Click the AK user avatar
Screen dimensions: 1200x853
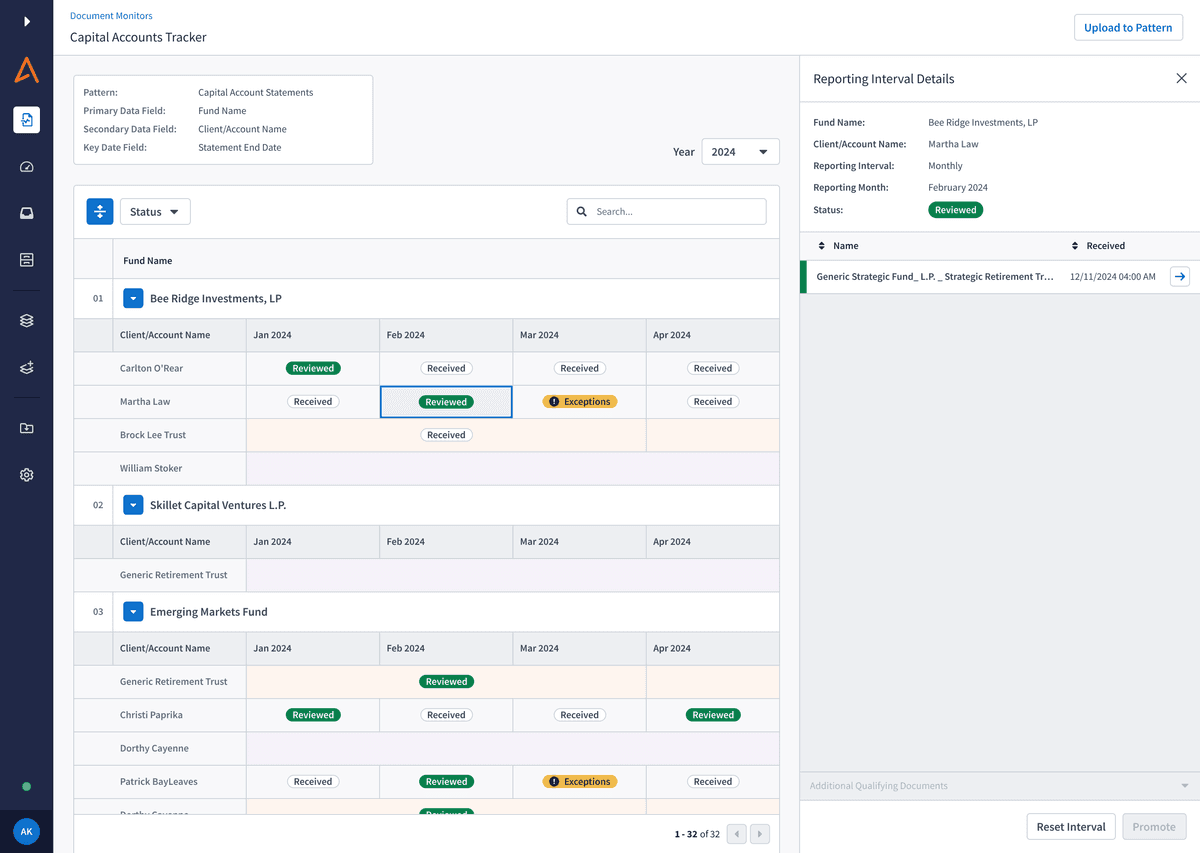(27, 832)
